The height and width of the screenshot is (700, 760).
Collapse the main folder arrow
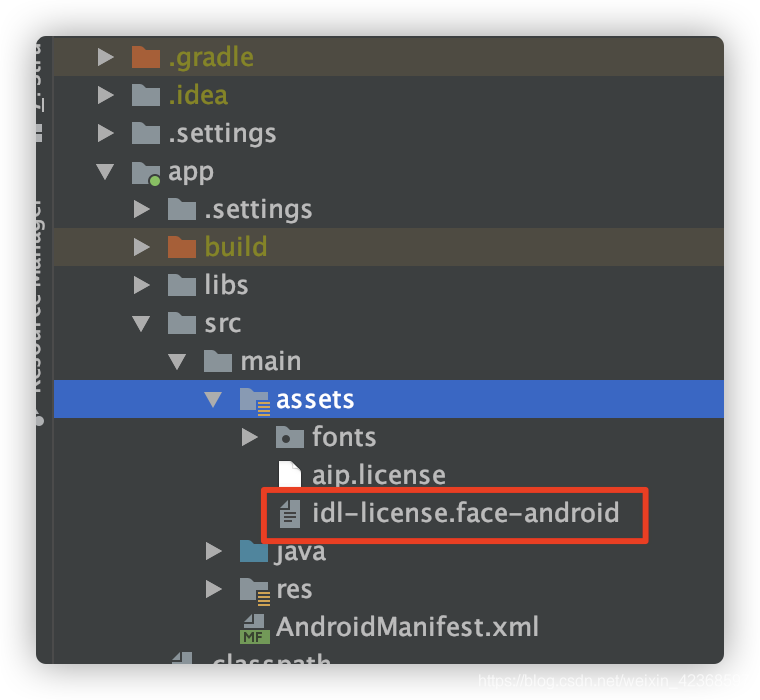(x=177, y=361)
